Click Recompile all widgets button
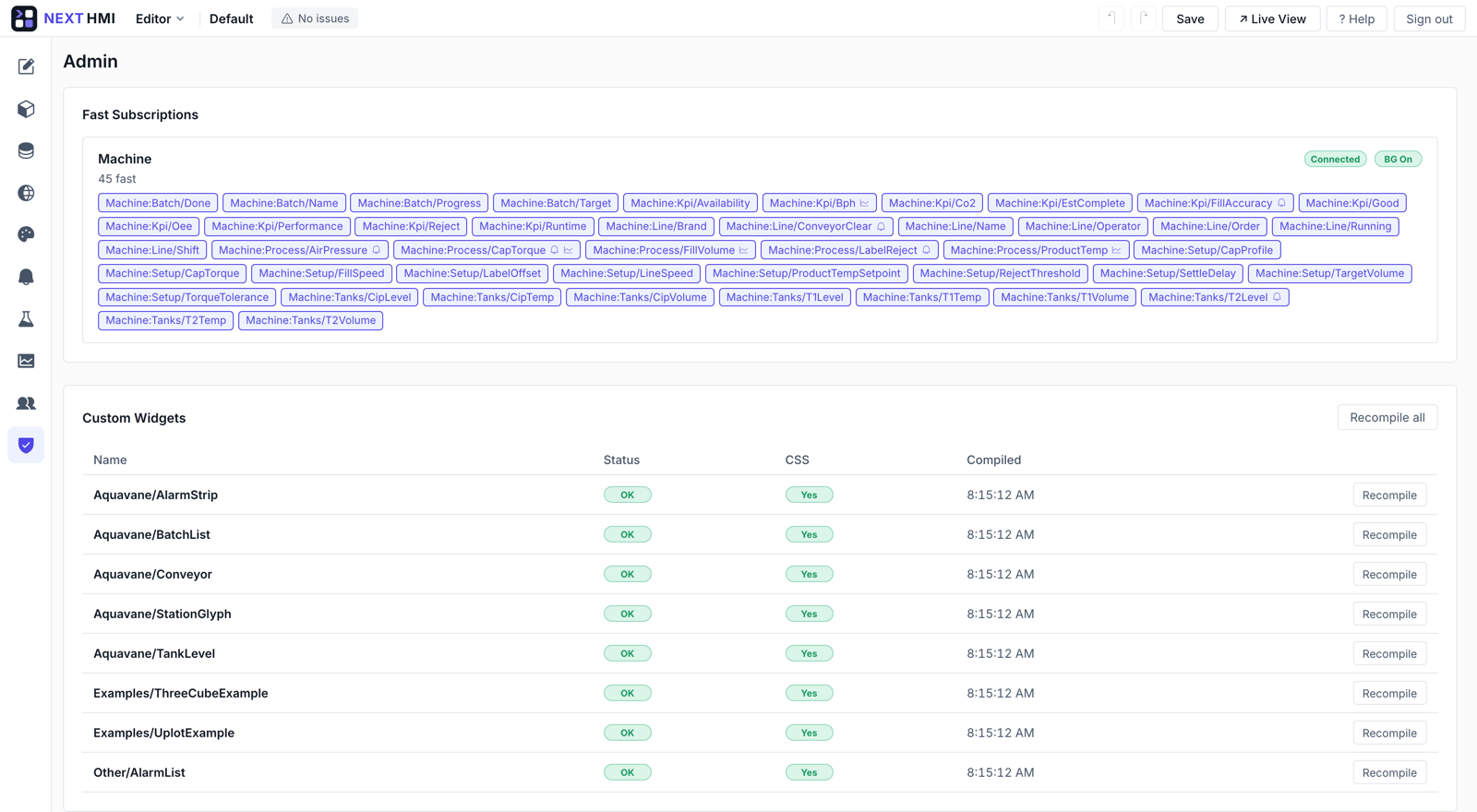The height and width of the screenshot is (812, 1477). pos(1387,417)
